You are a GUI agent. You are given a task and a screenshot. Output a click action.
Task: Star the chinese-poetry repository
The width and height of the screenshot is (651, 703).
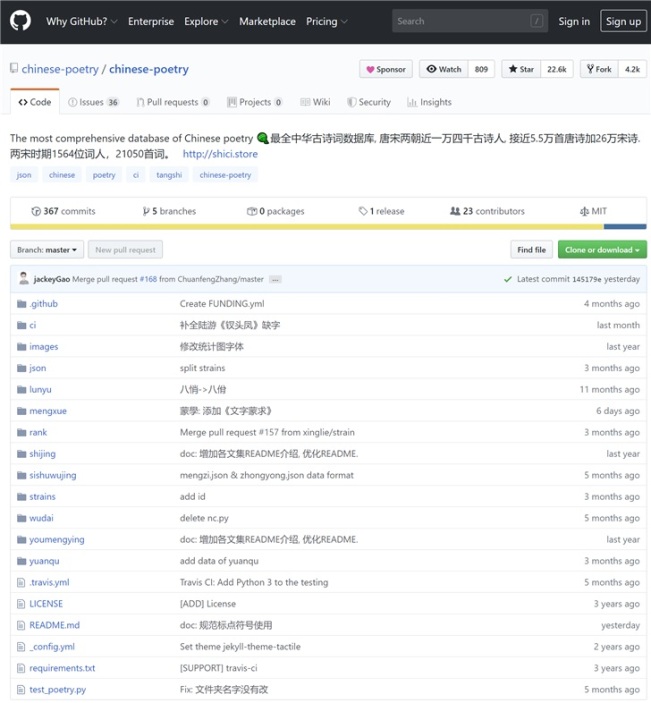[x=521, y=69]
